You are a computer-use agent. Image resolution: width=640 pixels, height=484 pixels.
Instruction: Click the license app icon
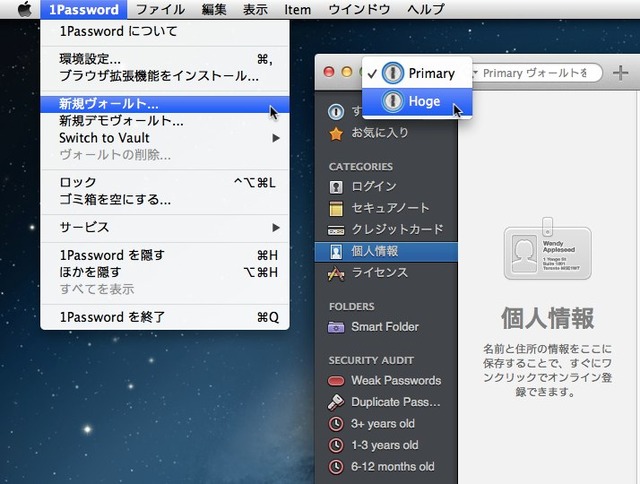(x=336, y=274)
